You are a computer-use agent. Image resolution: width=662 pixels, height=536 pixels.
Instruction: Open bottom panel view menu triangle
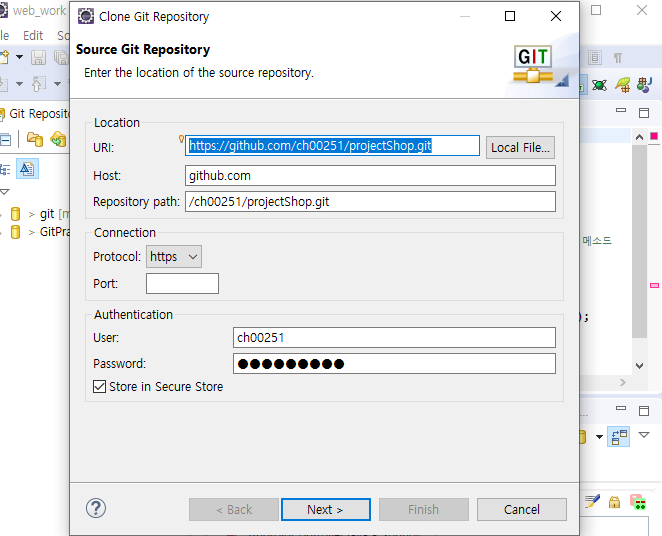tap(644, 435)
